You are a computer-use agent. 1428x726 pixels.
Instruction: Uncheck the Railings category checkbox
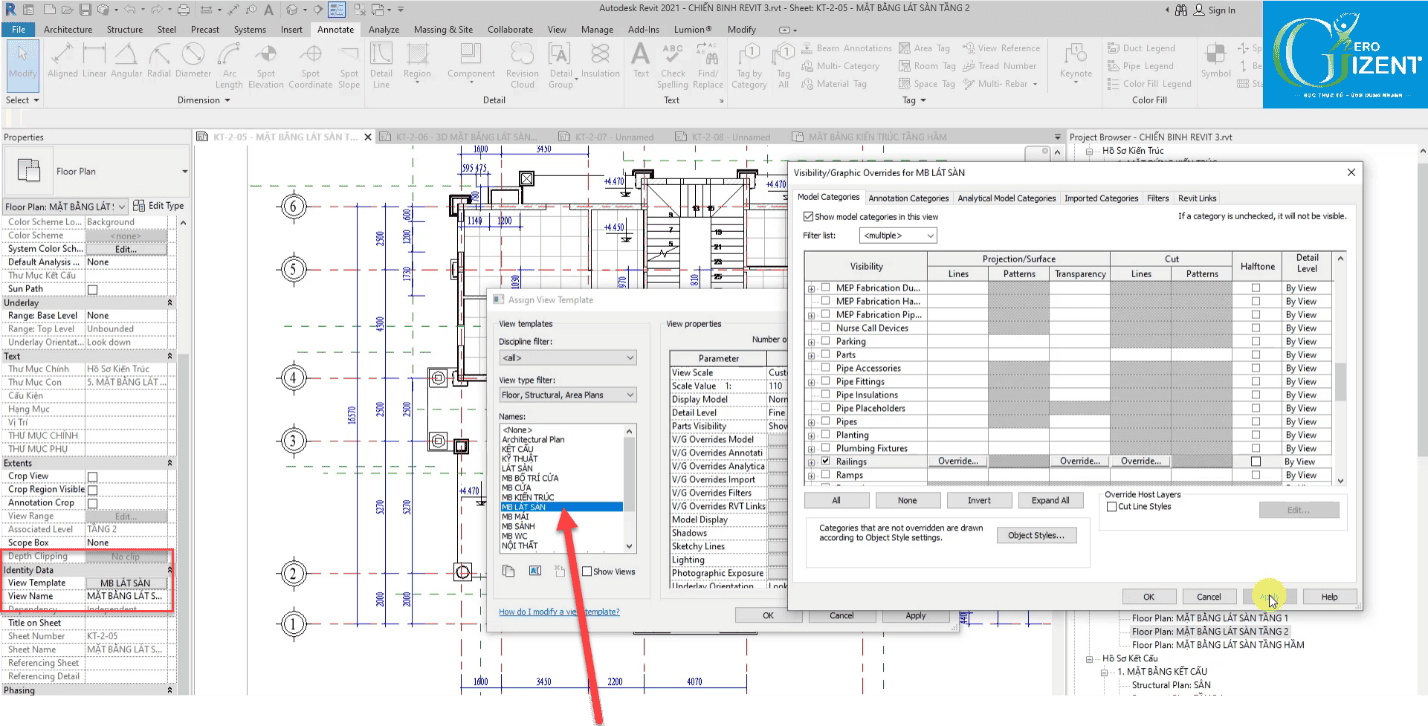(826, 462)
